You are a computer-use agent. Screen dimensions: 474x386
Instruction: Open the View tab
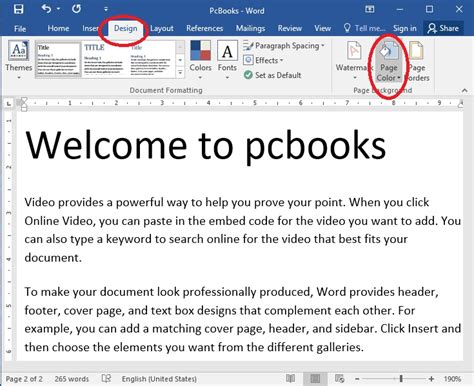pos(322,28)
